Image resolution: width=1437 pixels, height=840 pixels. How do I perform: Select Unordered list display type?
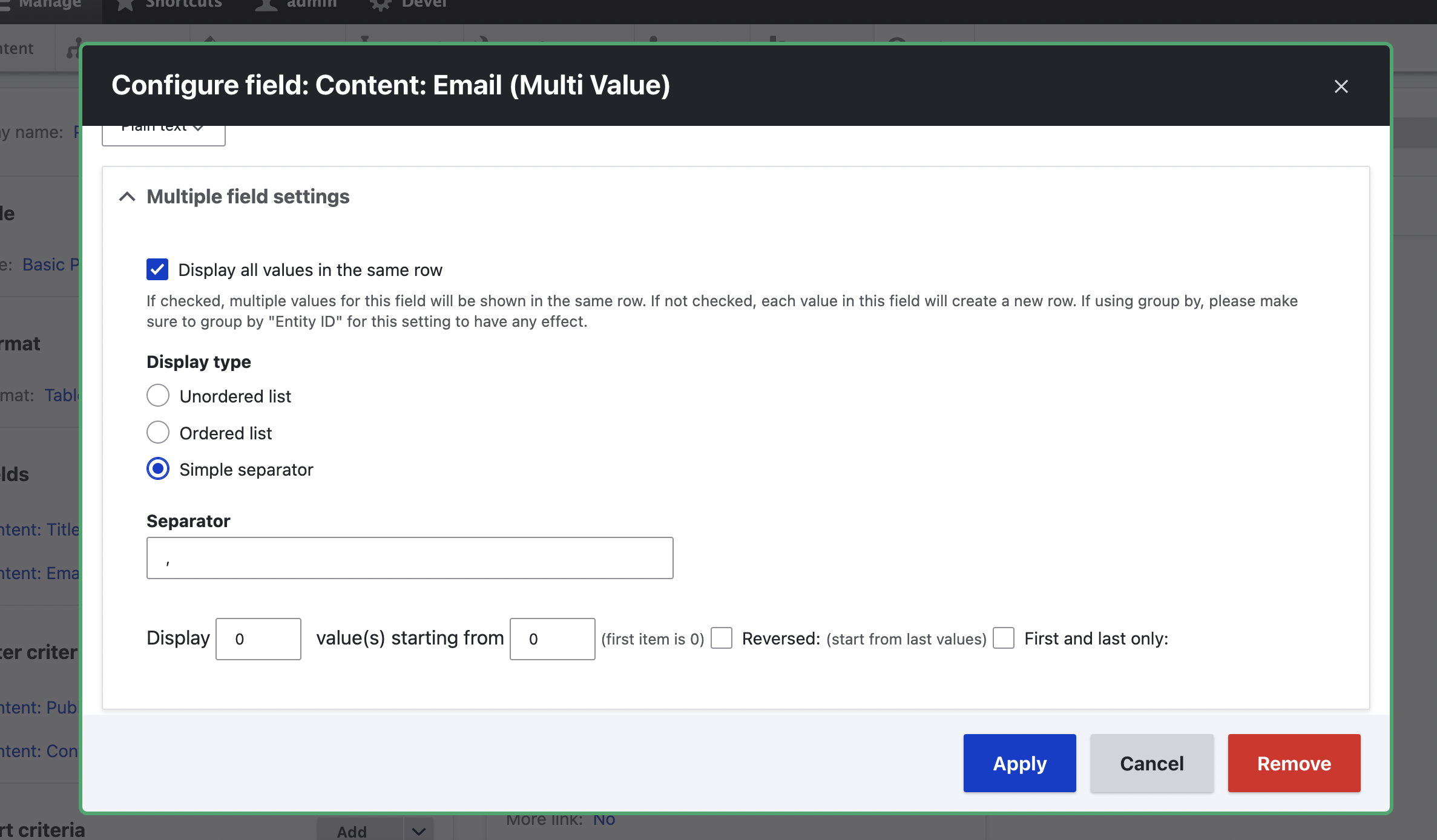pos(158,396)
